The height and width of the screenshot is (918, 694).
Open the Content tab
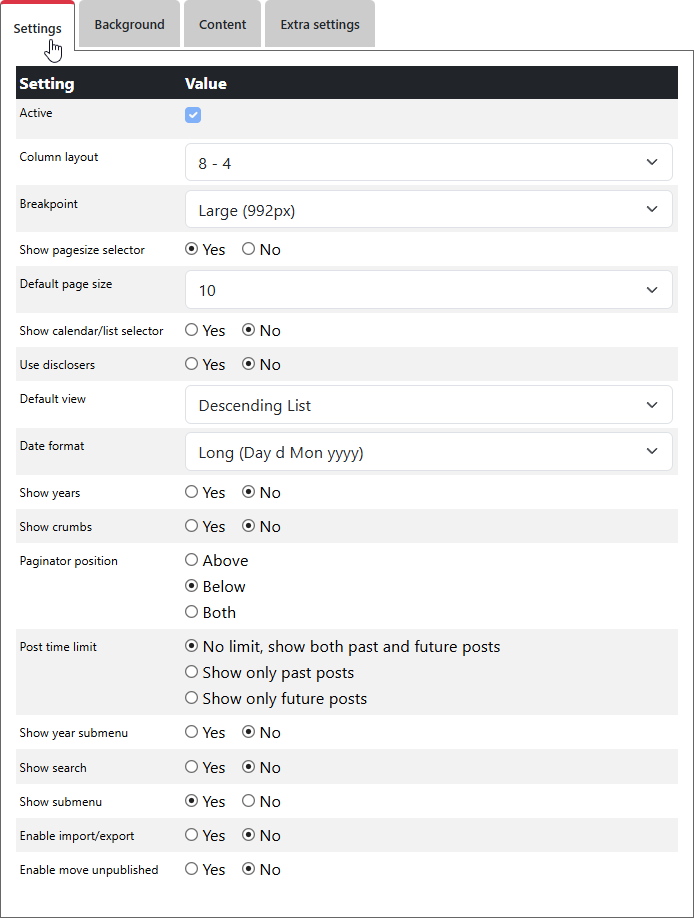coord(222,25)
